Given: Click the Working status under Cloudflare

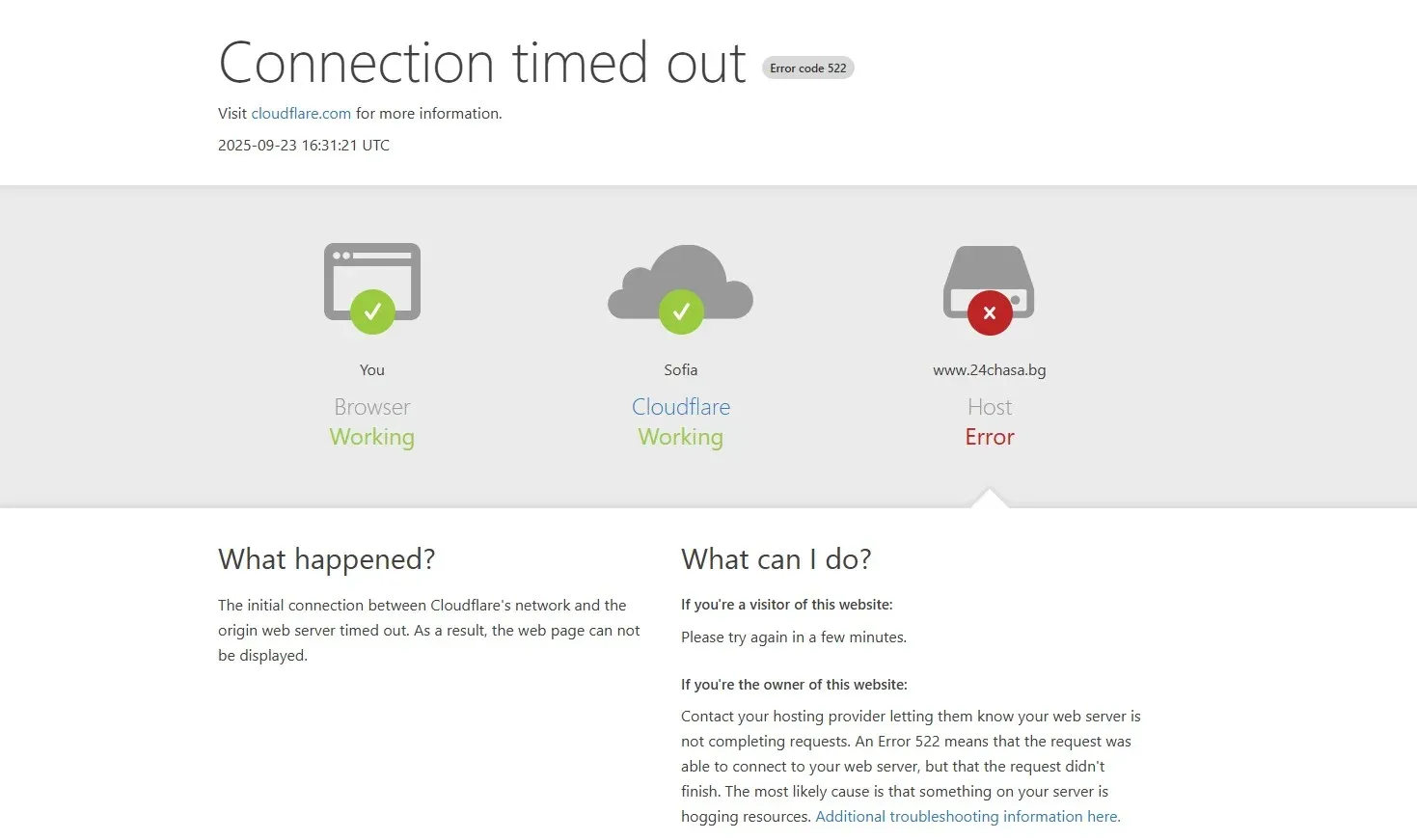Looking at the screenshot, I should click(681, 437).
